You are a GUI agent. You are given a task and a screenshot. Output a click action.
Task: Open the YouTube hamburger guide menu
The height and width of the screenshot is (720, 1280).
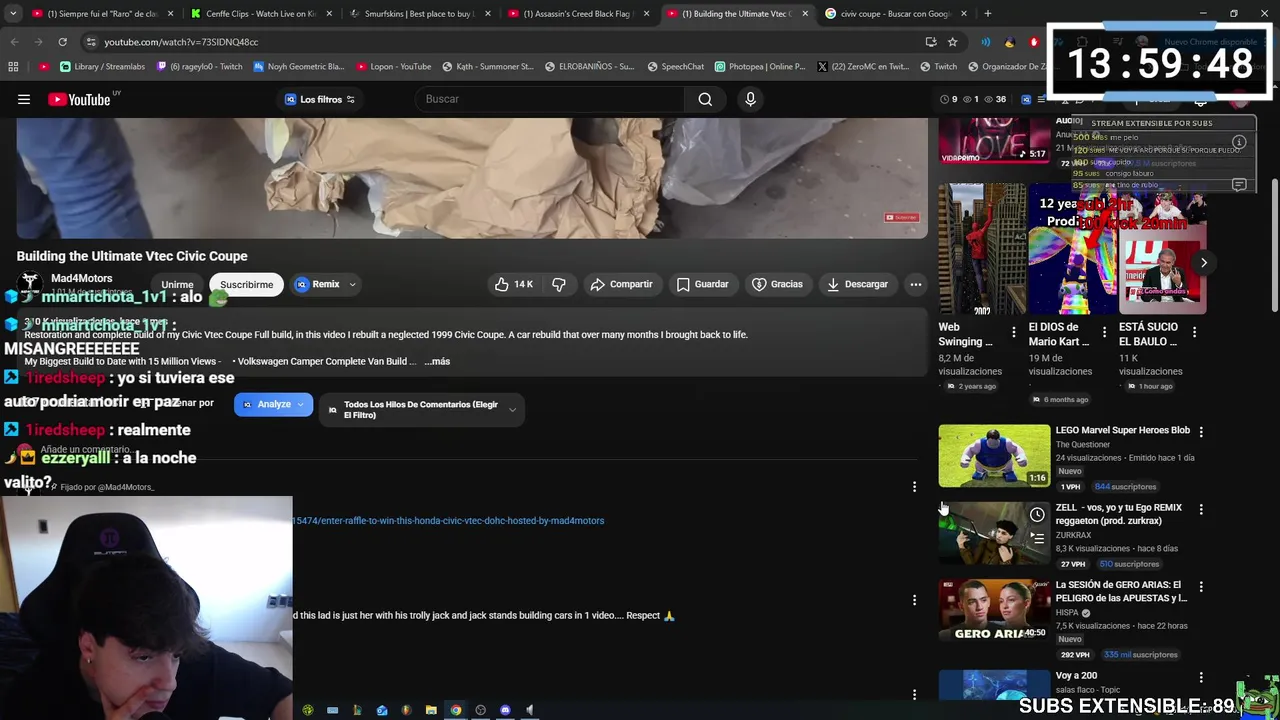[x=24, y=99]
